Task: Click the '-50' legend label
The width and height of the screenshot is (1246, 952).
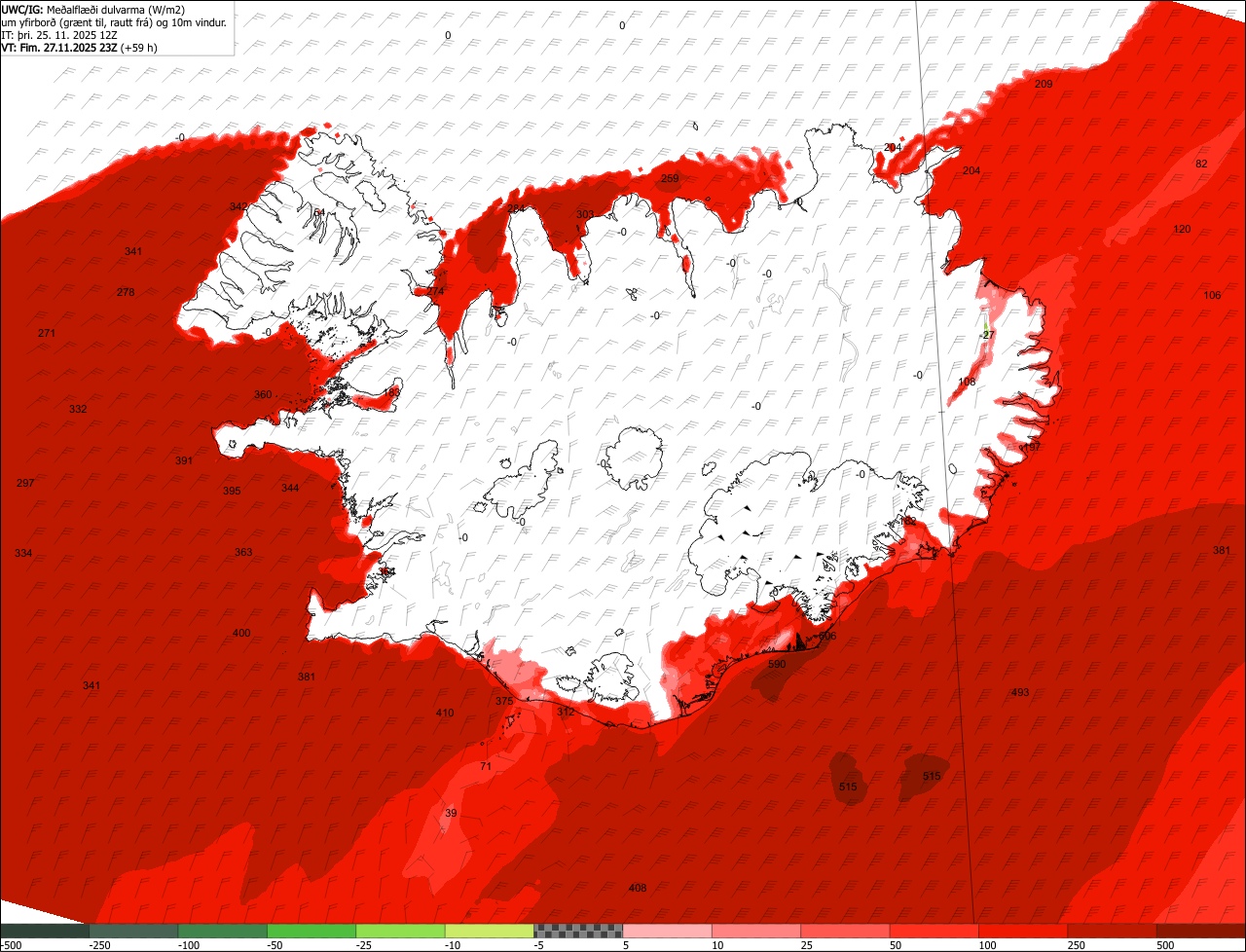Action: 275,945
